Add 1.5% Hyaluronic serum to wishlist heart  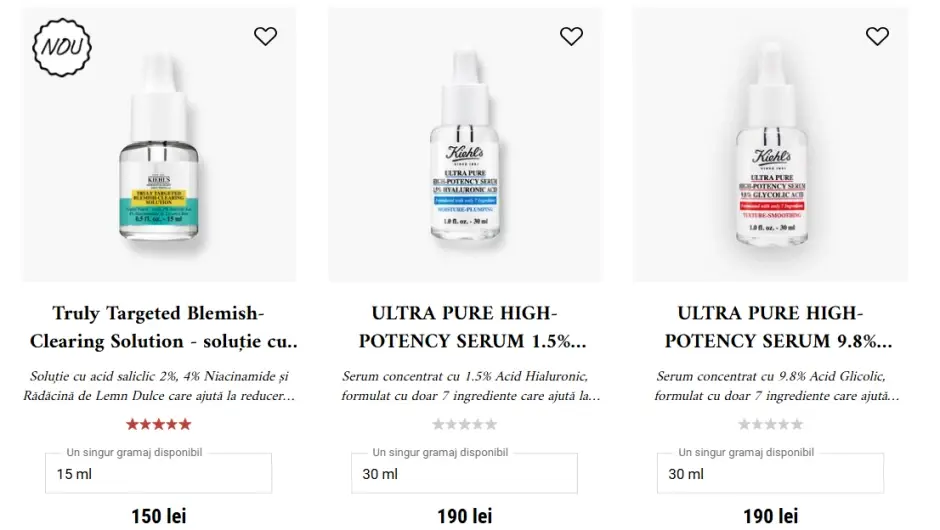(x=571, y=37)
